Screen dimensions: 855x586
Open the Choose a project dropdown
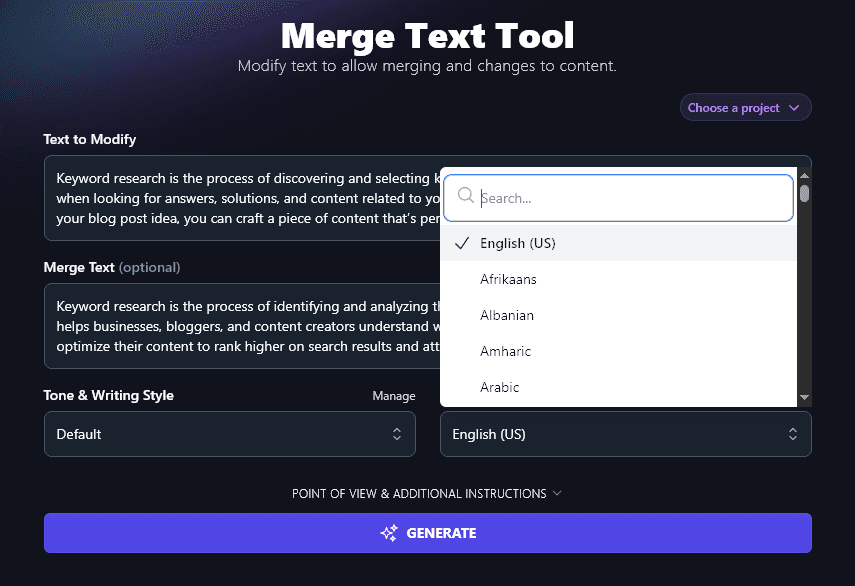pos(745,107)
